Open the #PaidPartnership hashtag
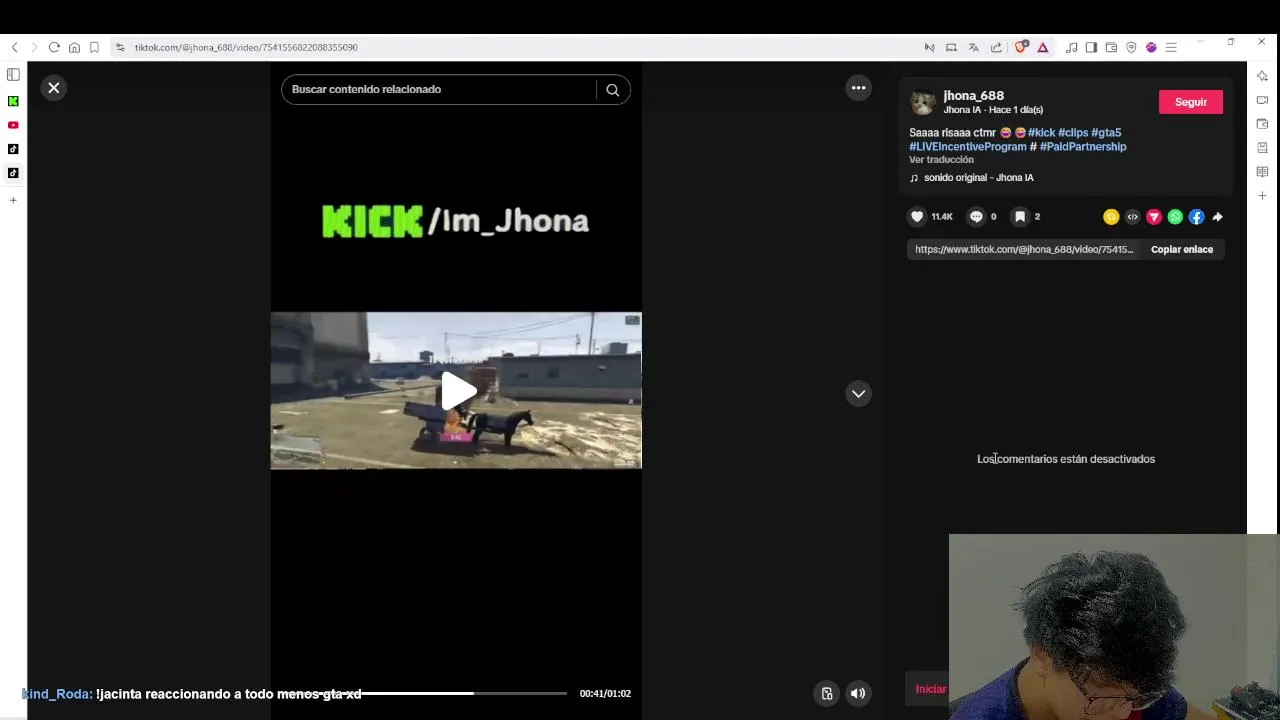 (1083, 146)
